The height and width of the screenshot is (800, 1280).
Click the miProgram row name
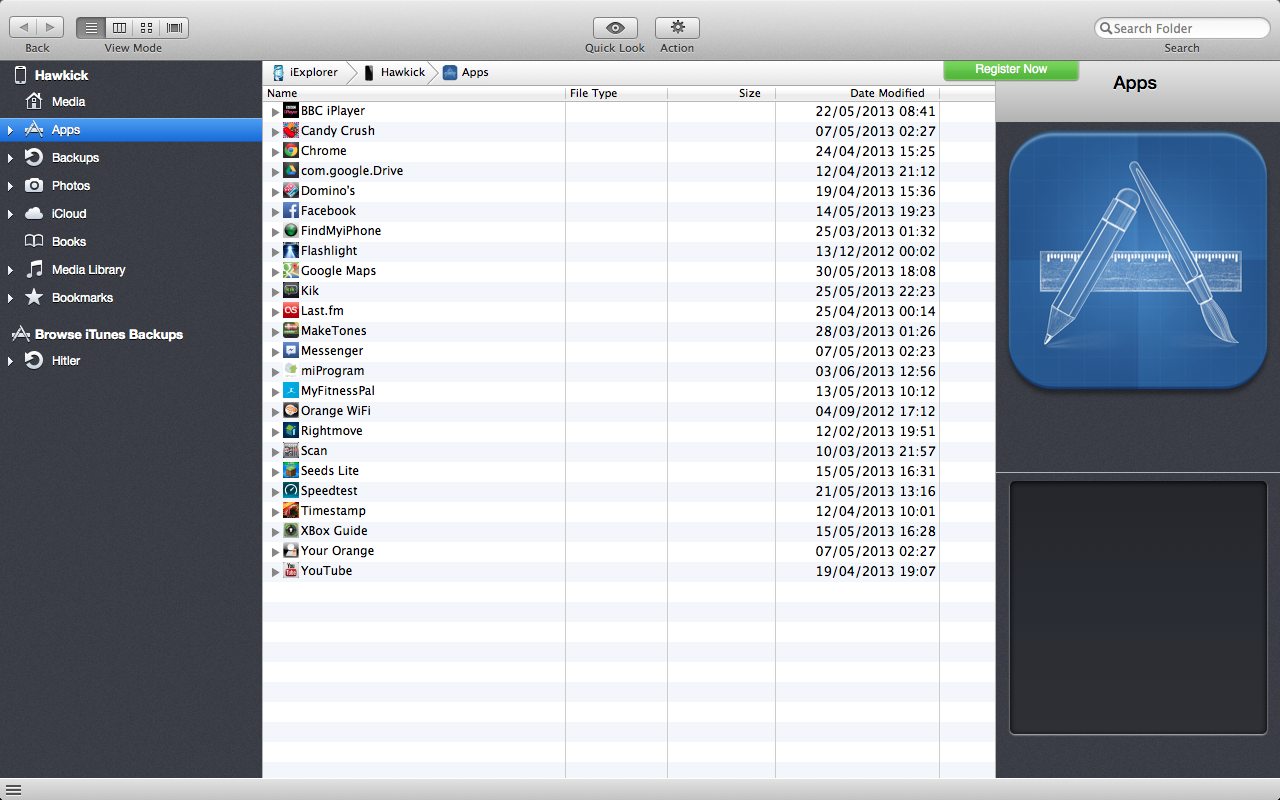coord(333,371)
